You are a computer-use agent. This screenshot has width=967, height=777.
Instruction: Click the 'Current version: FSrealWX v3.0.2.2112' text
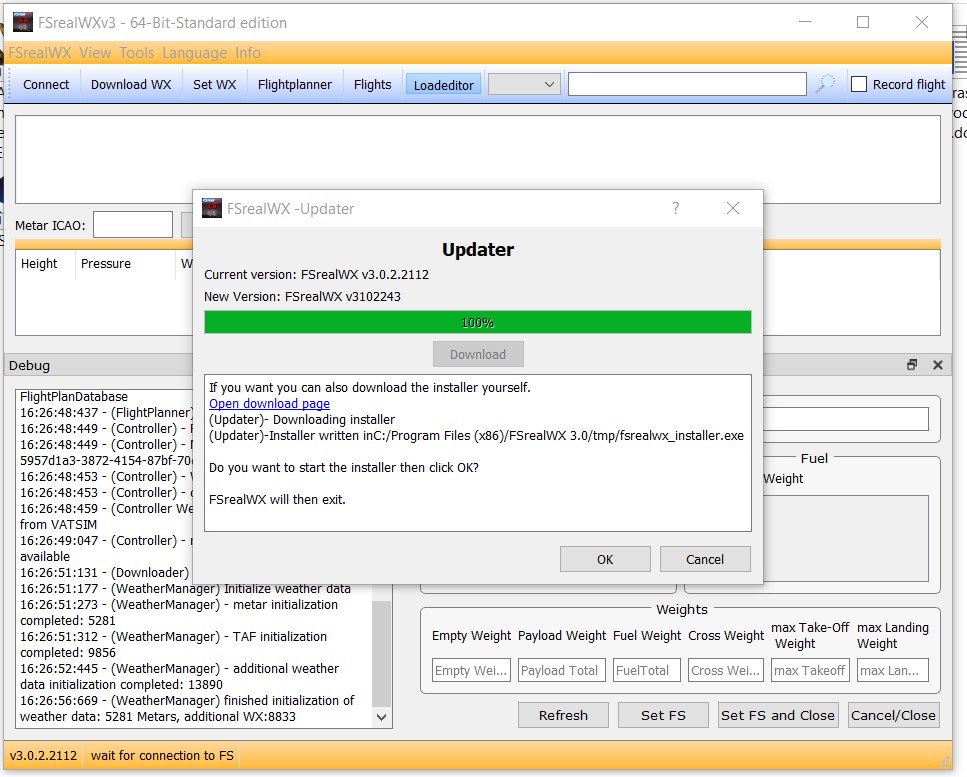coord(316,274)
